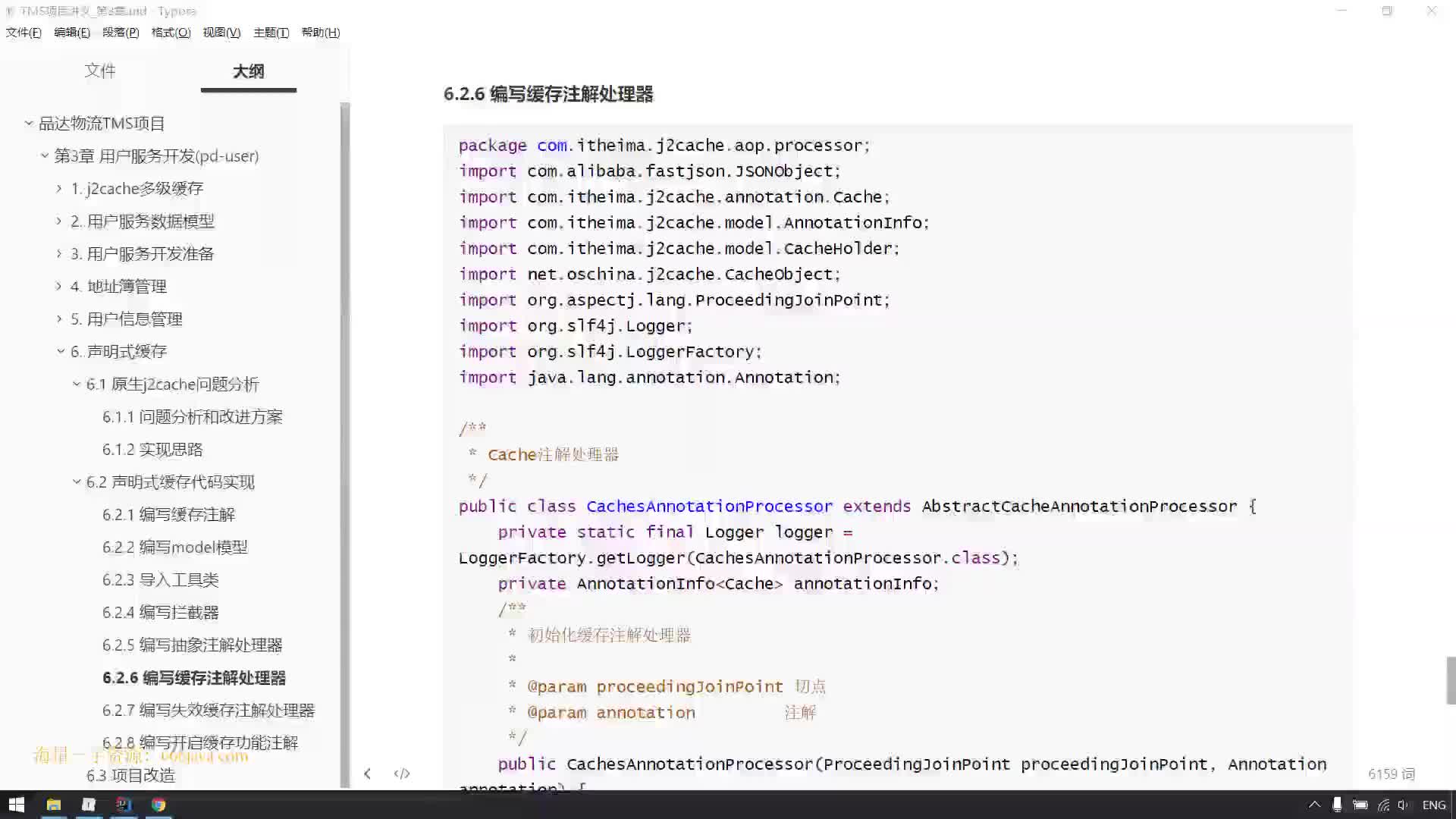Open the volume speaker tray icon

pyautogui.click(x=1404, y=805)
